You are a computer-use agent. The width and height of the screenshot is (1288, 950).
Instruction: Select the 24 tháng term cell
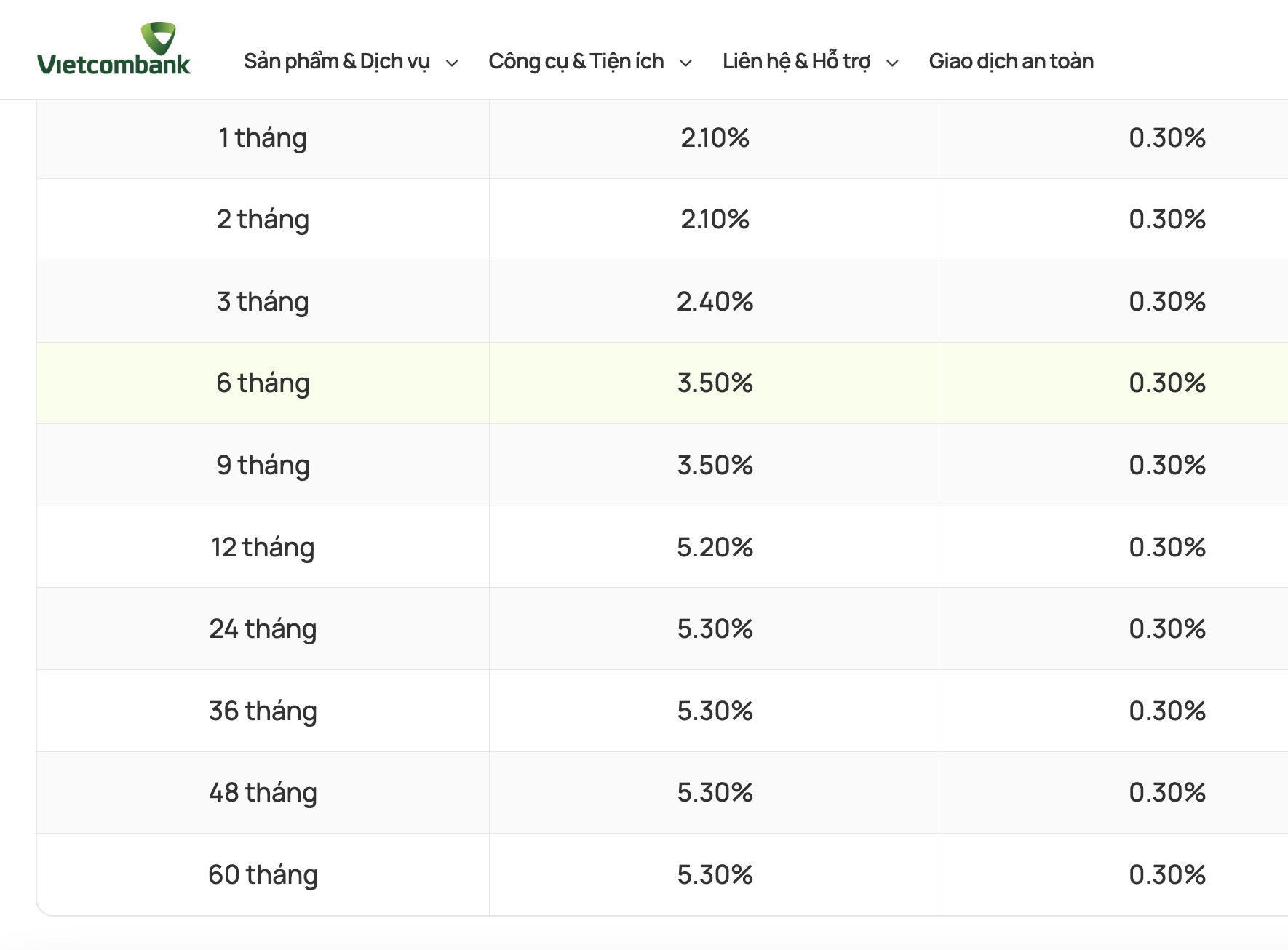point(263,629)
